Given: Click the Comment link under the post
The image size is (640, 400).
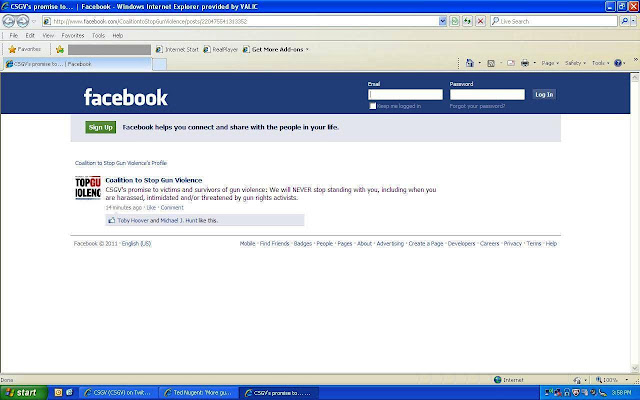Looking at the screenshot, I should (x=172, y=207).
